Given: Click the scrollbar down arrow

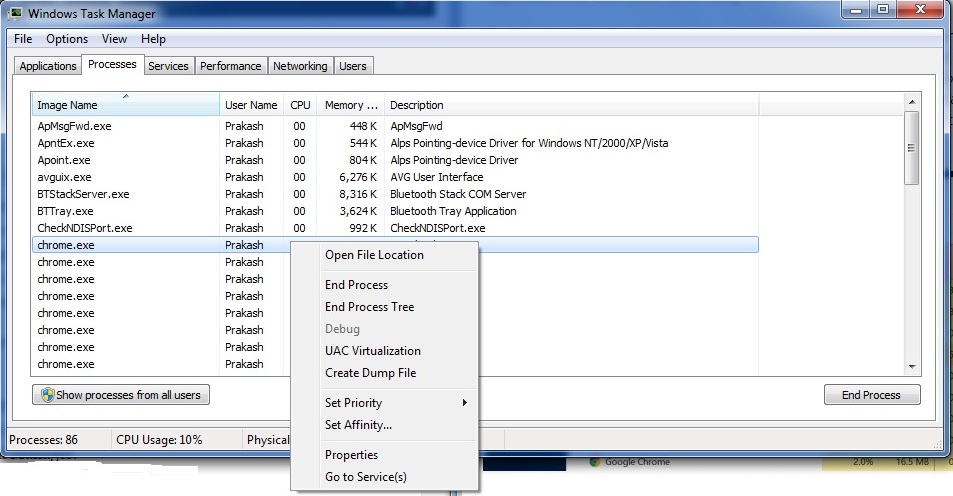Looking at the screenshot, I should pyautogui.click(x=912, y=367).
